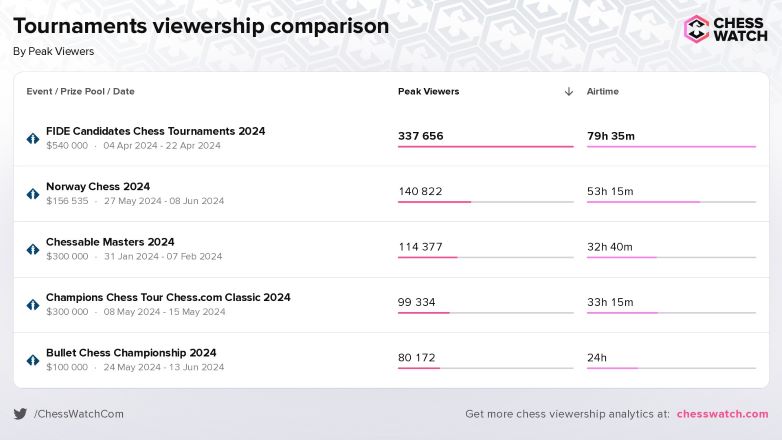Click the Twitter bird icon

[x=20, y=414]
